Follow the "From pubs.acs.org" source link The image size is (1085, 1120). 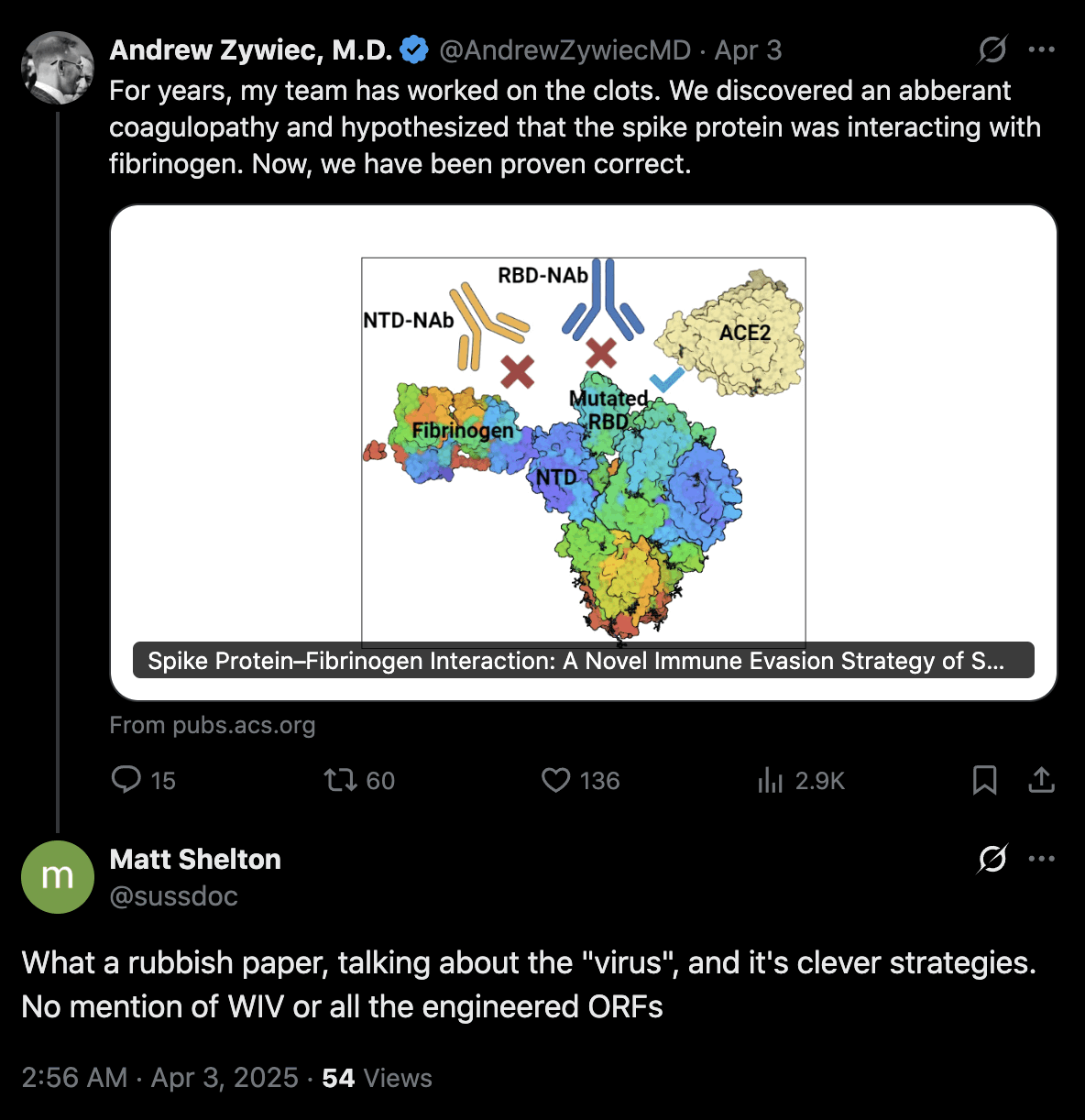click(212, 725)
